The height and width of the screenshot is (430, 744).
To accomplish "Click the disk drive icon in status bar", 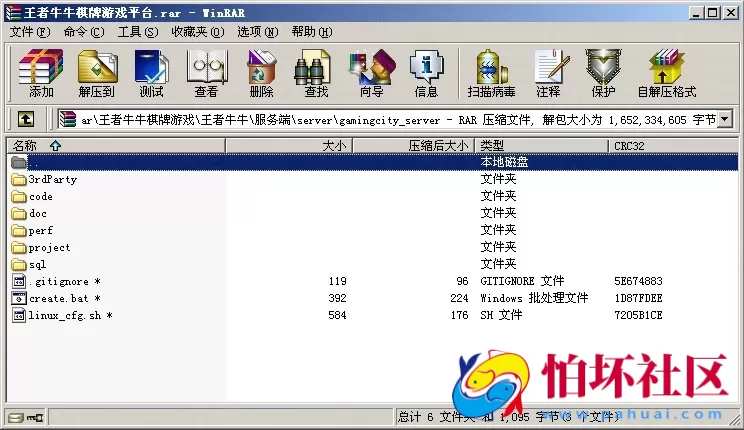I will coord(15,418).
